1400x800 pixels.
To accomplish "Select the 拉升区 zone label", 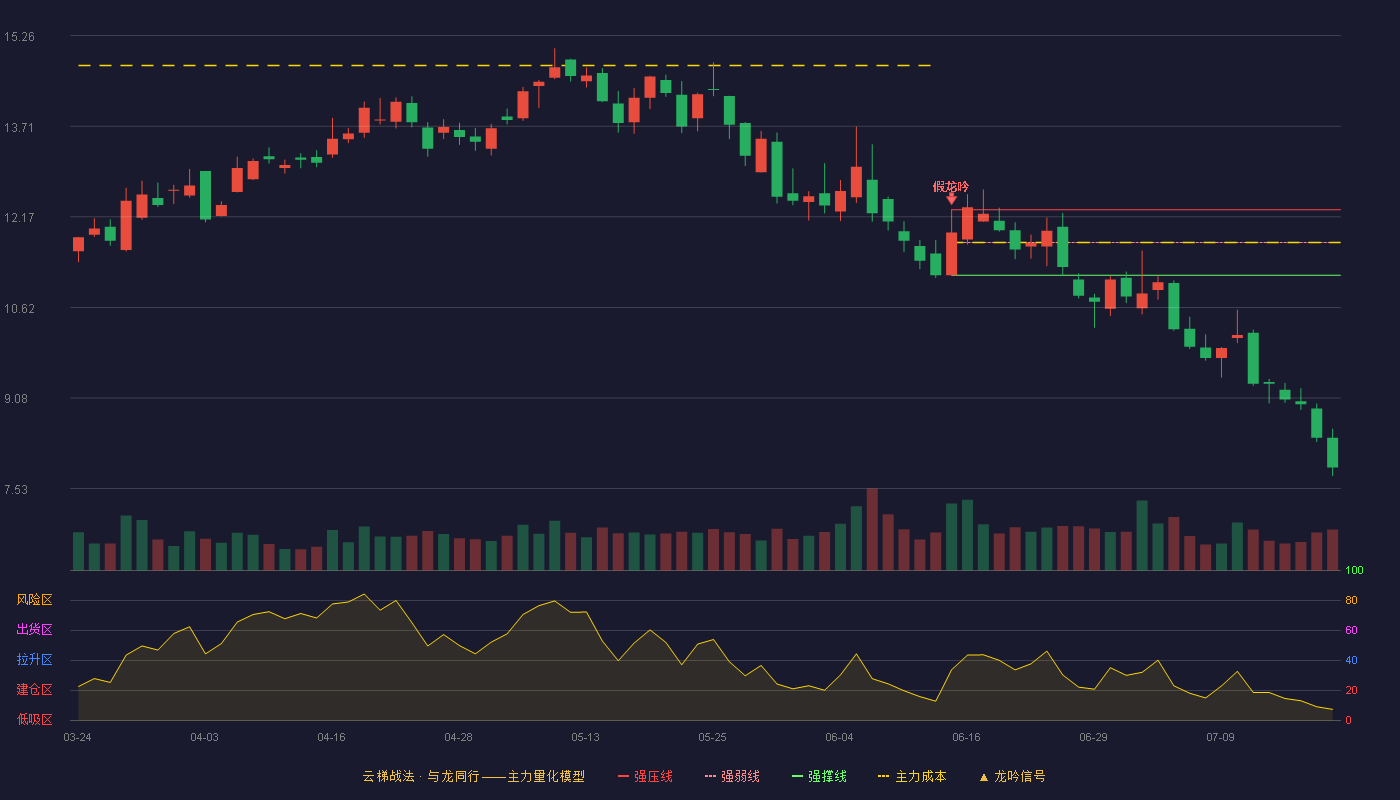I will pos(34,660).
